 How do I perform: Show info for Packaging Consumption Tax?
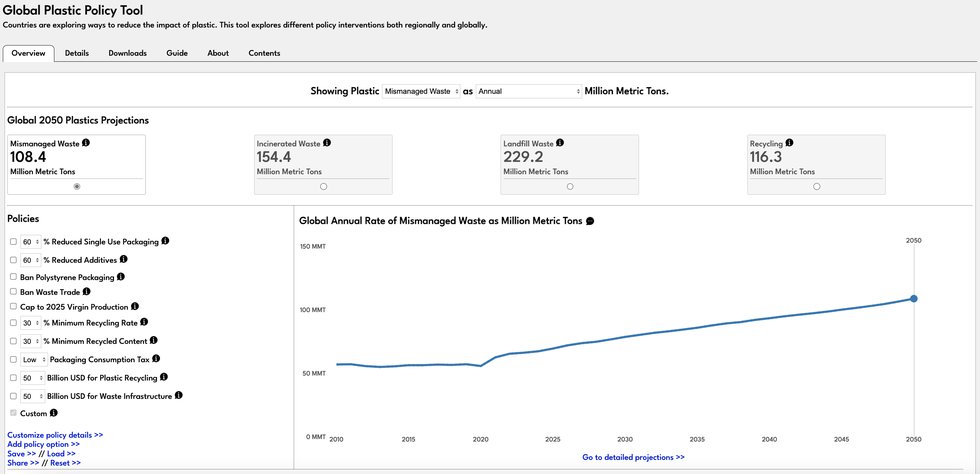click(x=156, y=359)
